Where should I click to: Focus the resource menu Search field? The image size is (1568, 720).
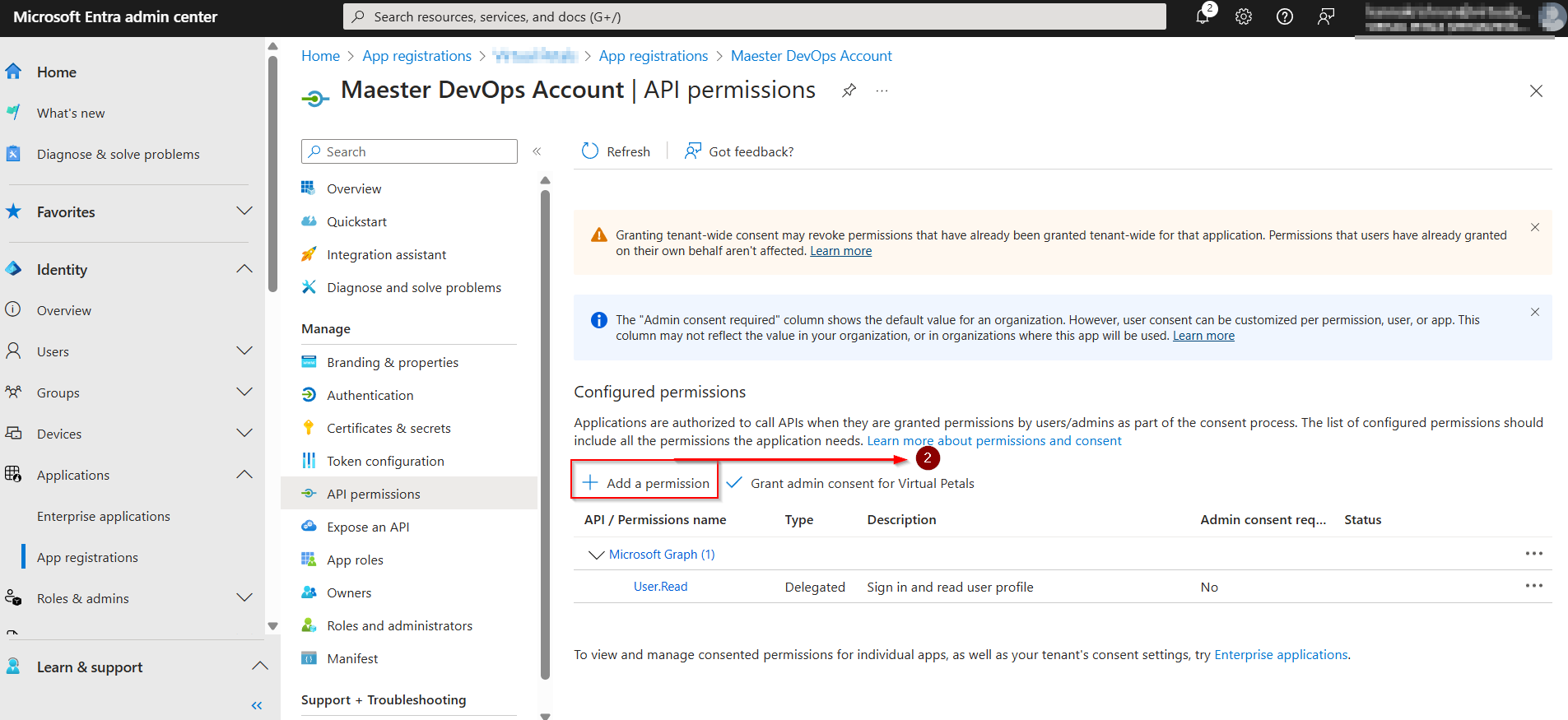[x=409, y=151]
